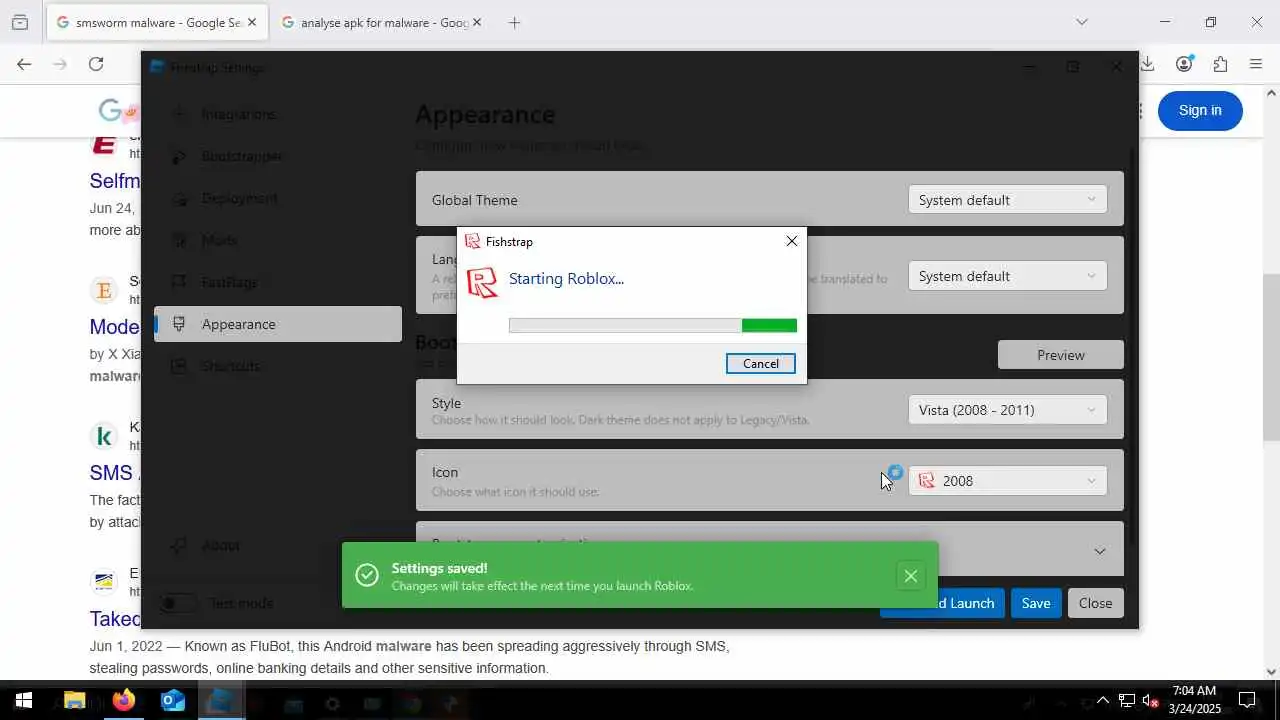Screen dimensions: 1280x720
Task: Open the network tray icon
Action: (1126, 700)
